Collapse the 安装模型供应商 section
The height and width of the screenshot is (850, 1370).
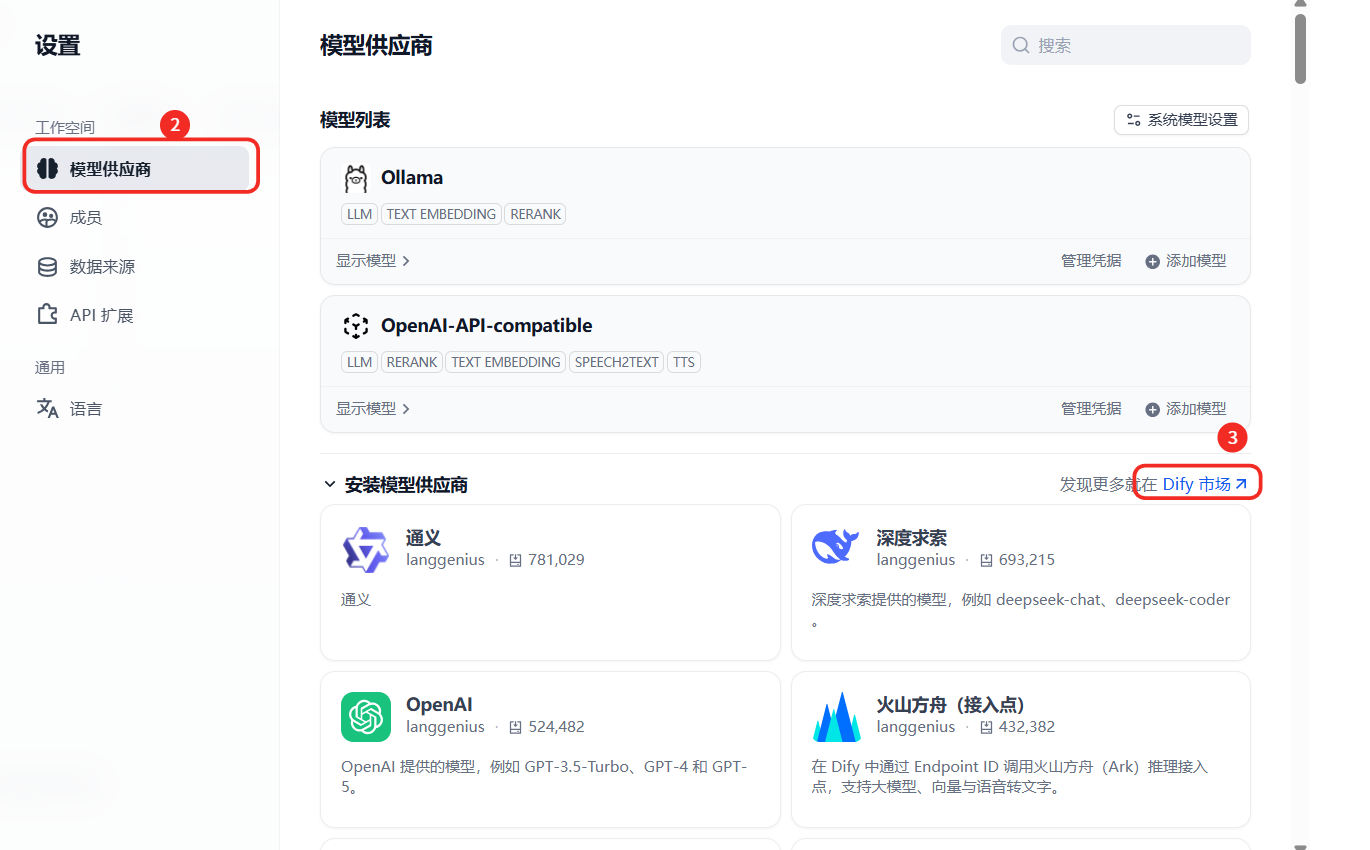[x=330, y=484]
